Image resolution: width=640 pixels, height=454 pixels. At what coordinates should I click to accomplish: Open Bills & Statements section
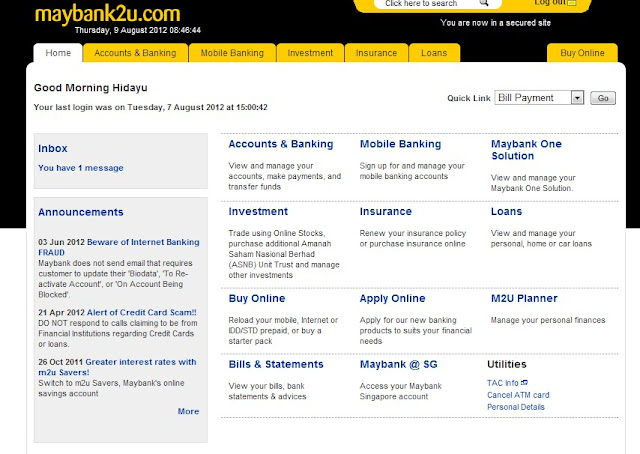click(x=276, y=364)
